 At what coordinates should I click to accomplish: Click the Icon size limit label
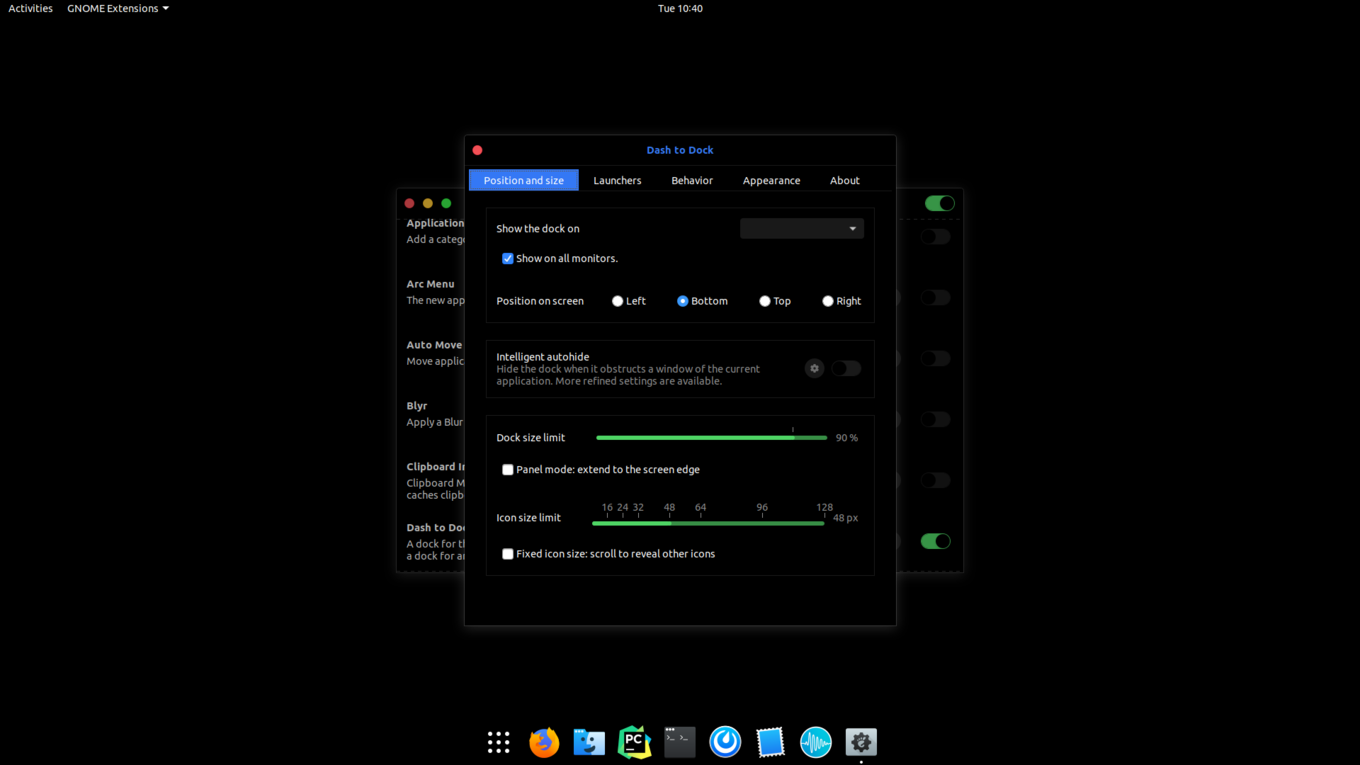[x=529, y=518]
